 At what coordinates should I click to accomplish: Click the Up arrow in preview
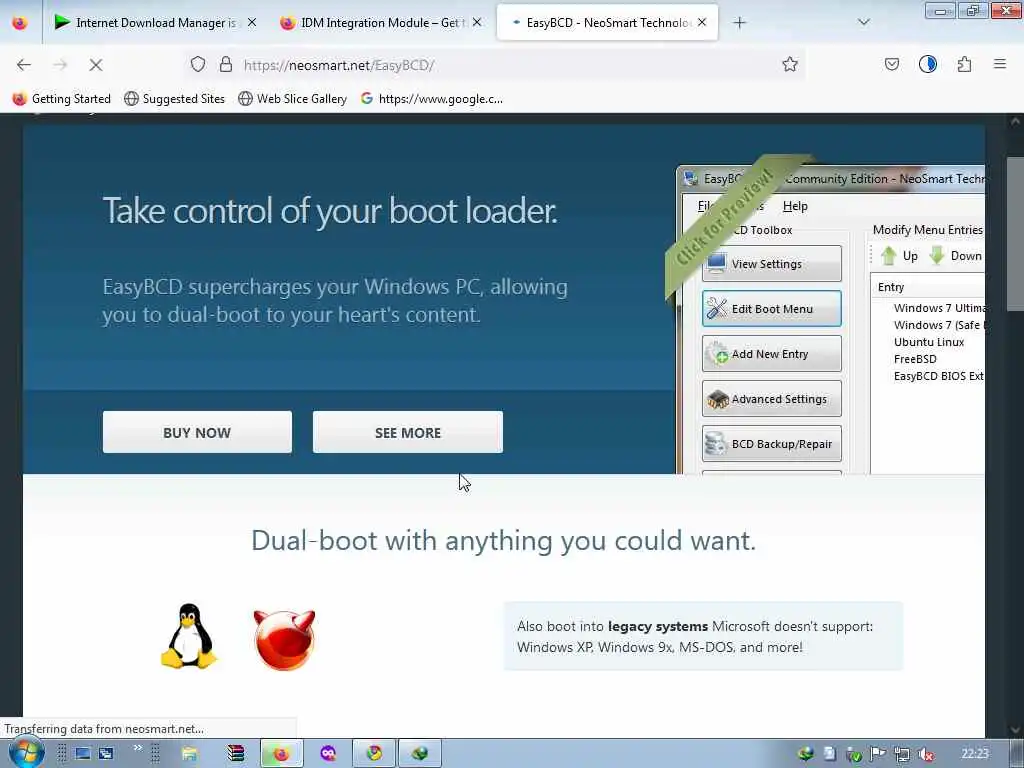899,256
